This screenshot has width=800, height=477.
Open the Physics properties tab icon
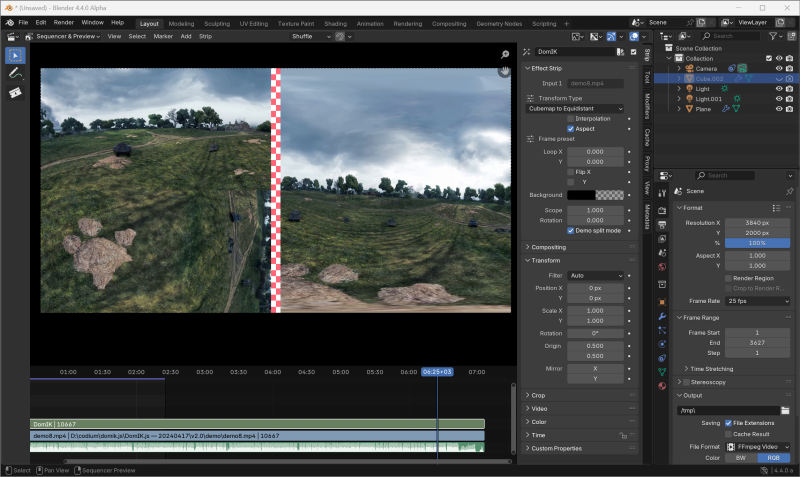click(662, 344)
